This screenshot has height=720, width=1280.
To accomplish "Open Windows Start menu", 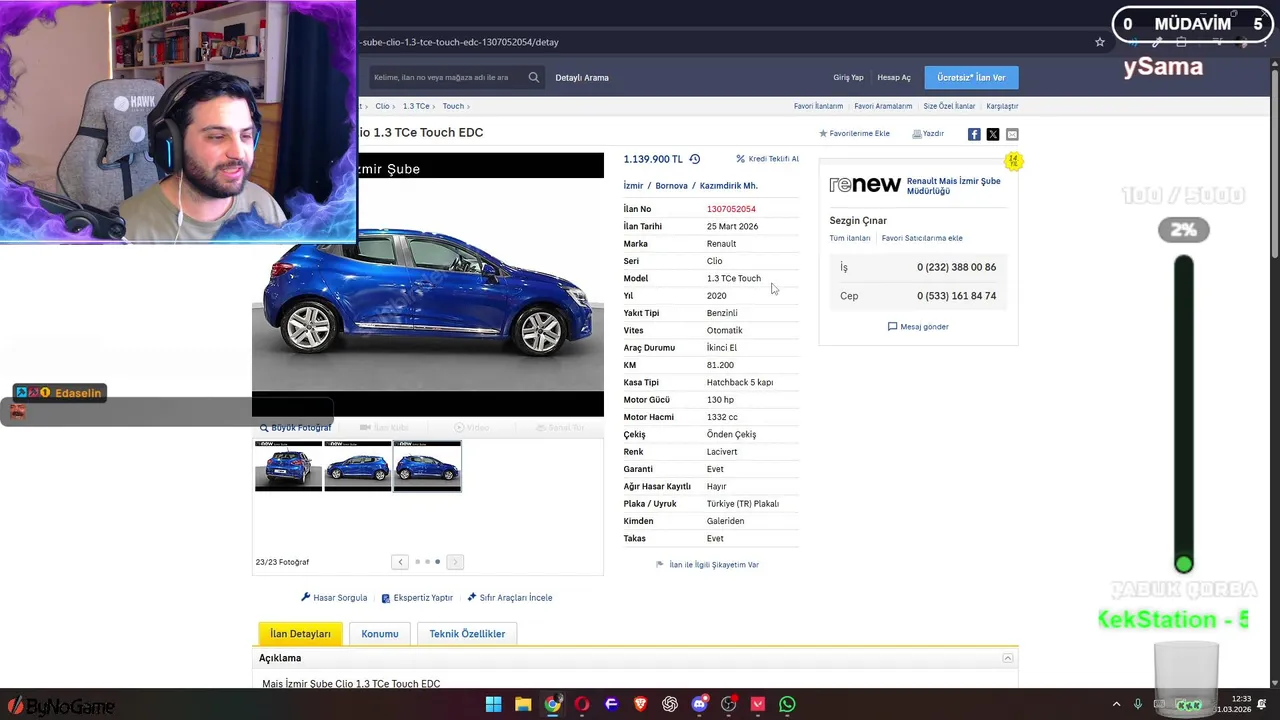I will [493, 704].
